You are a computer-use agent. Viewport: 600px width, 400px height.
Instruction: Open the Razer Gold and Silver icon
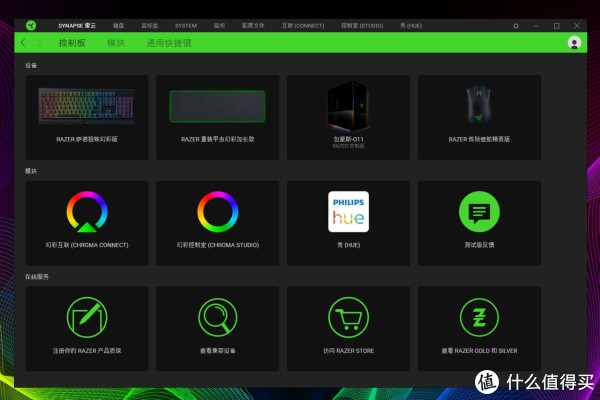(x=479, y=317)
